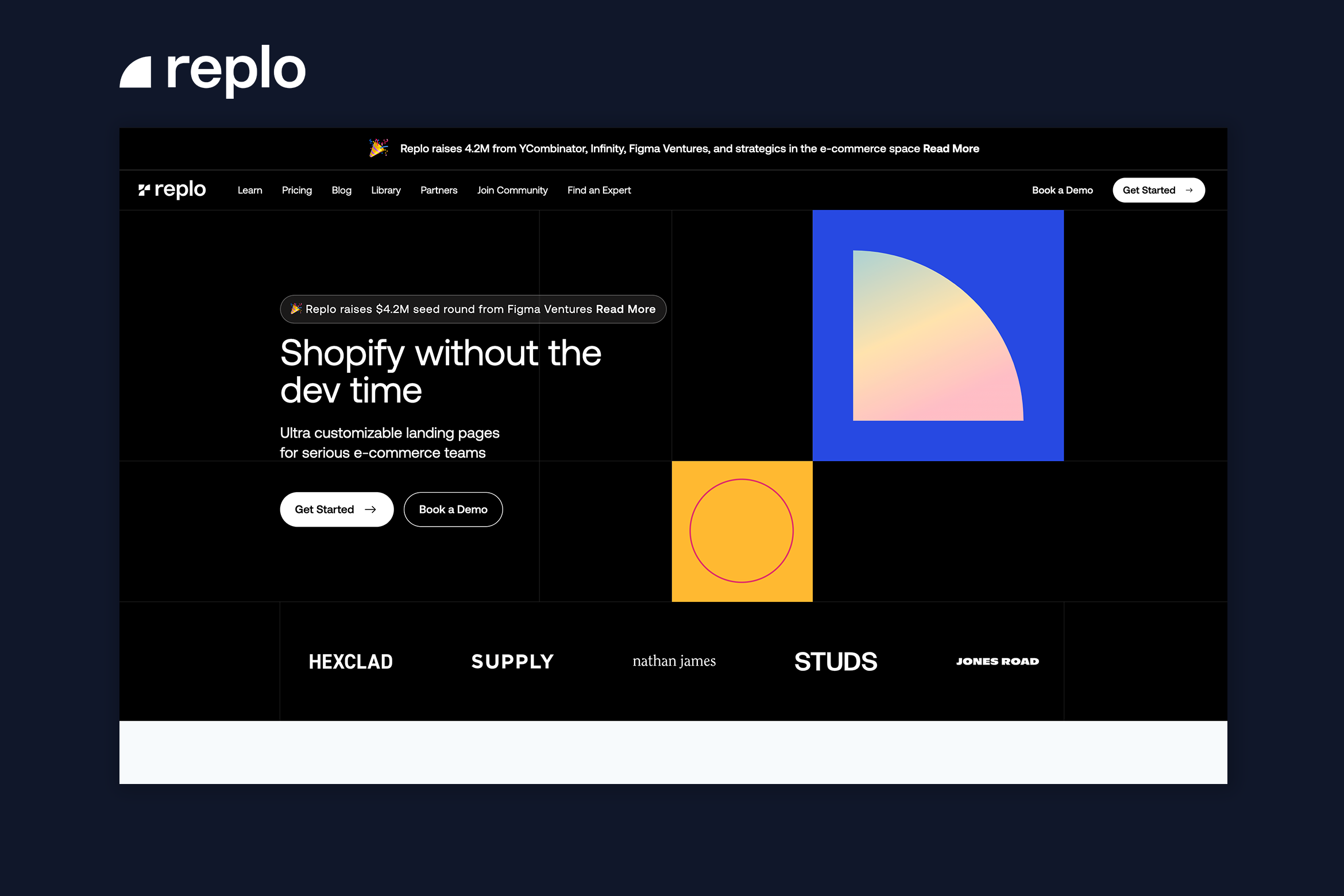Click the Join Community navigation item

point(512,189)
